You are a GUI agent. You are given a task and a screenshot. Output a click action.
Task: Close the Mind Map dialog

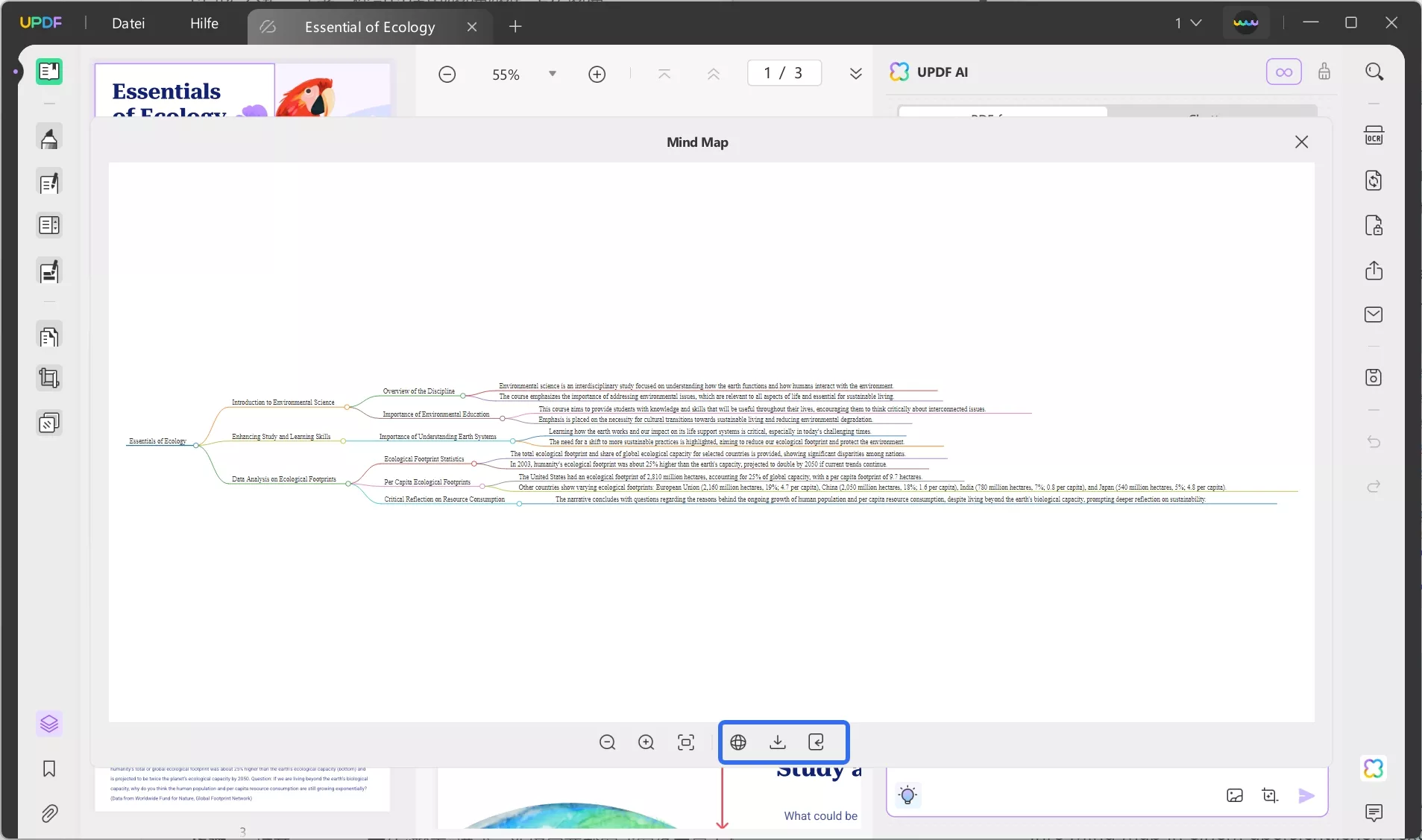pyautogui.click(x=1301, y=142)
